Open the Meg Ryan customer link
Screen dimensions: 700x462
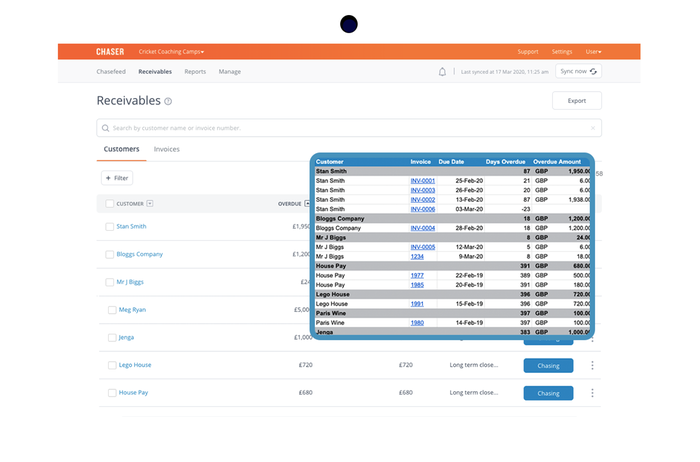coord(132,309)
